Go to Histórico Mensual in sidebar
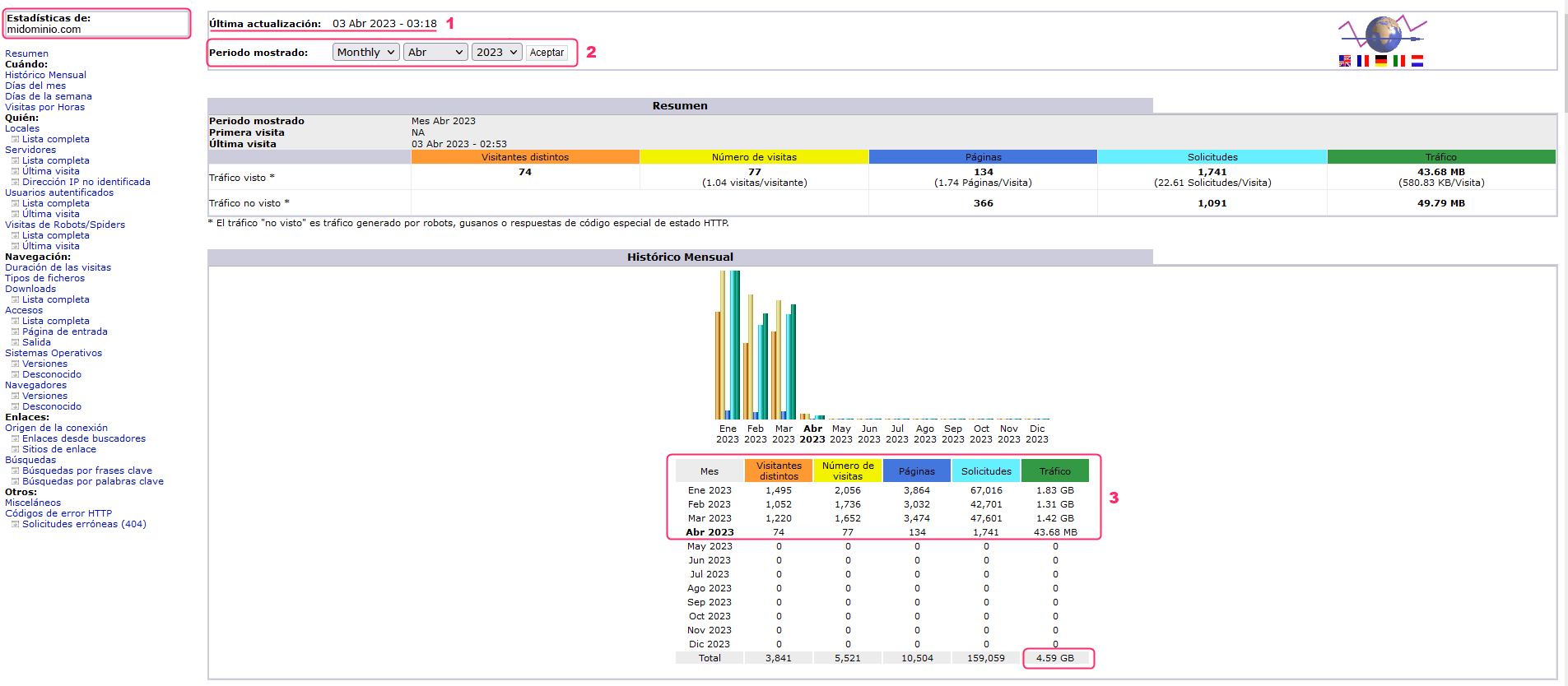Image resolution: width=1568 pixels, height=686 pixels. tap(45, 75)
